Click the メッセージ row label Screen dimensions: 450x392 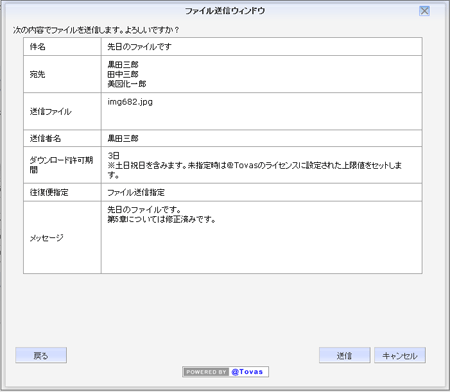click(x=47, y=238)
